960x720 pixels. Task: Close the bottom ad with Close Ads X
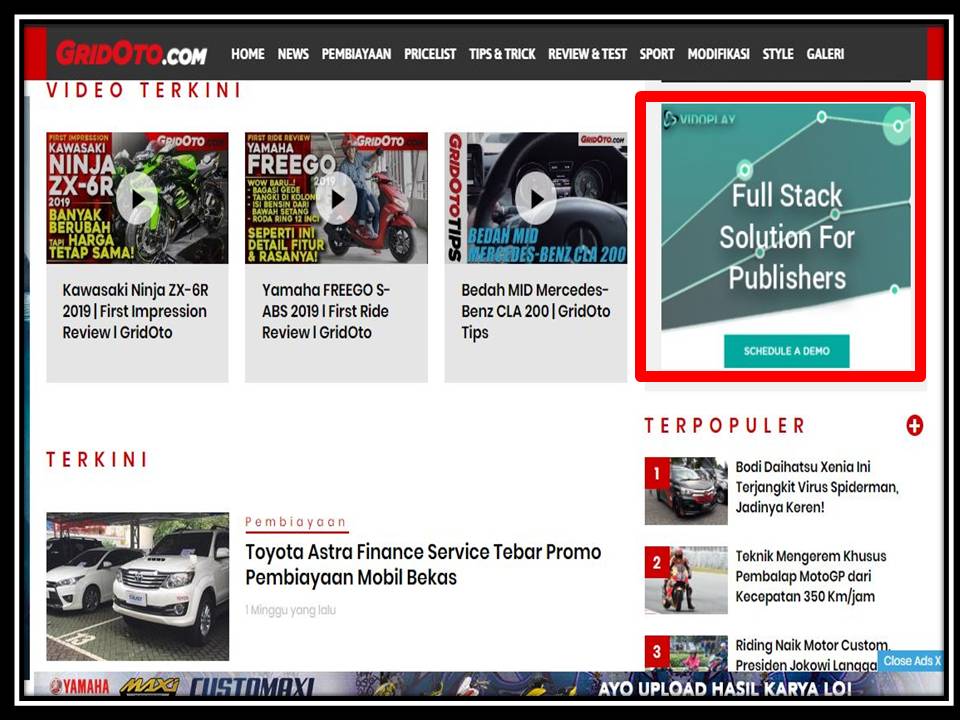[x=912, y=661]
